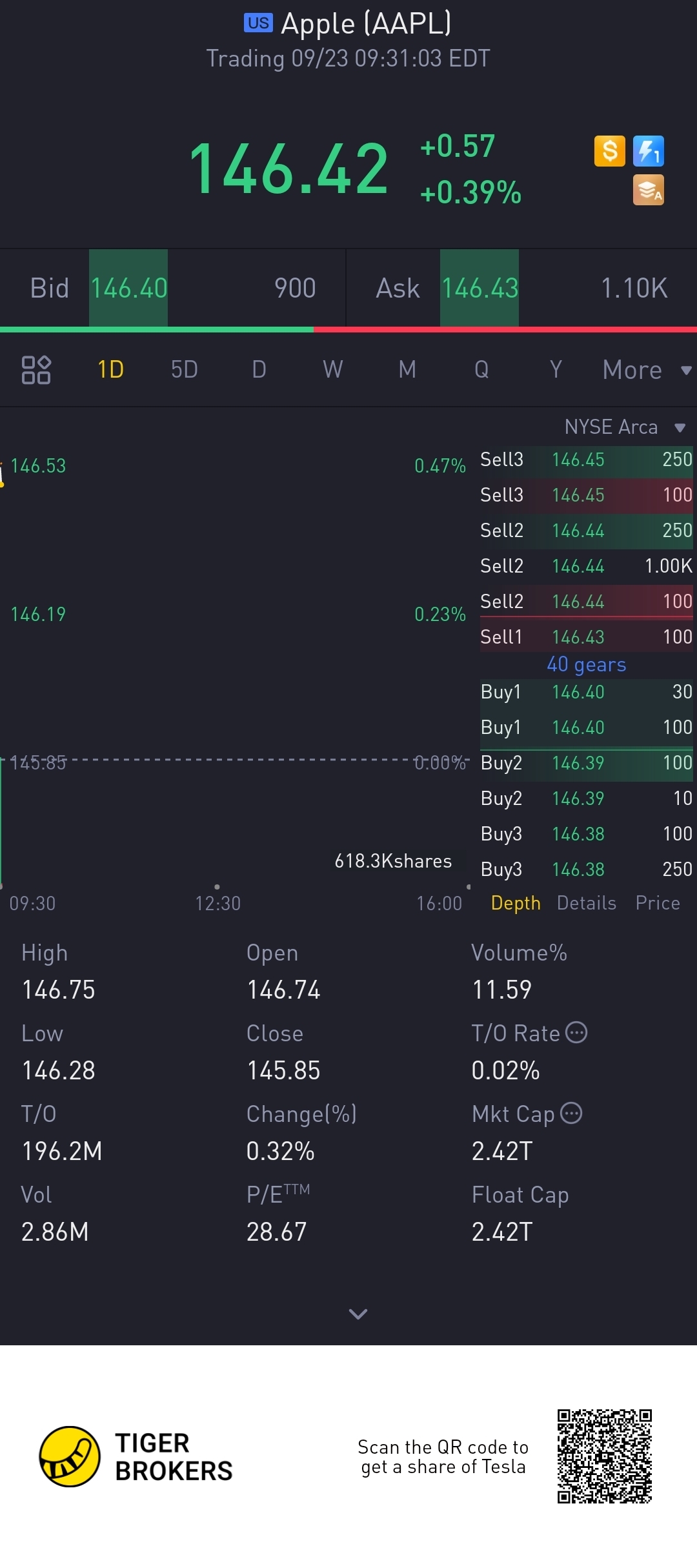
Task: Tap the T/O value 196.2M
Action: [62, 1151]
